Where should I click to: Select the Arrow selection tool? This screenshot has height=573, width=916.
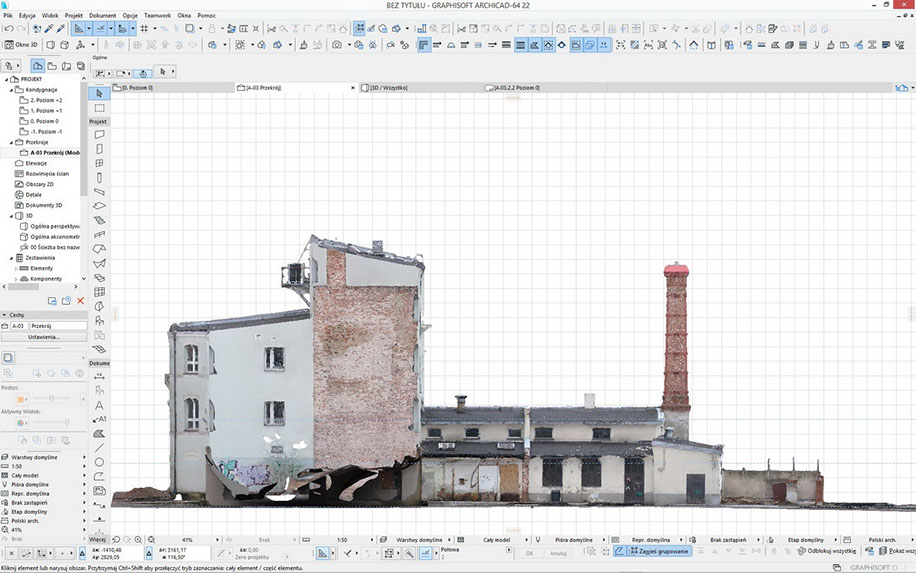(x=99, y=94)
